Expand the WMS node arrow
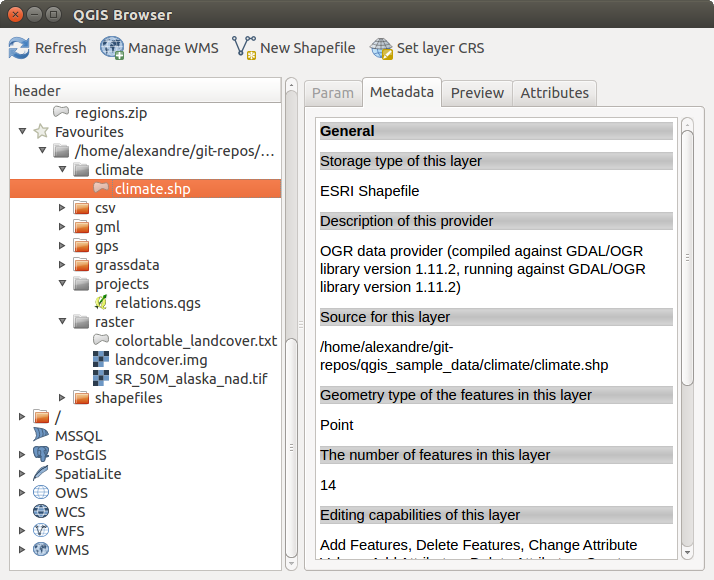The height and width of the screenshot is (580, 714). [22, 550]
